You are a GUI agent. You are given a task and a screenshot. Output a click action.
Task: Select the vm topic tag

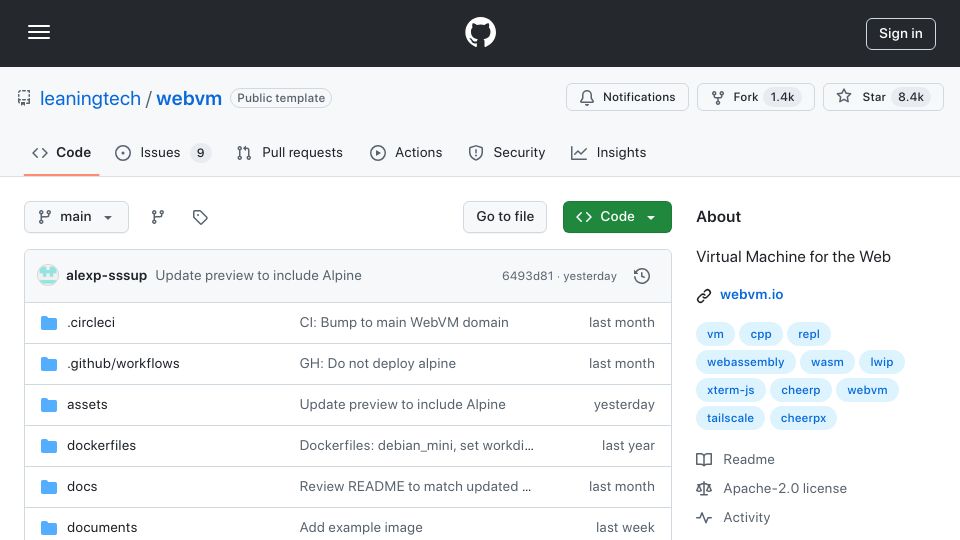point(715,334)
